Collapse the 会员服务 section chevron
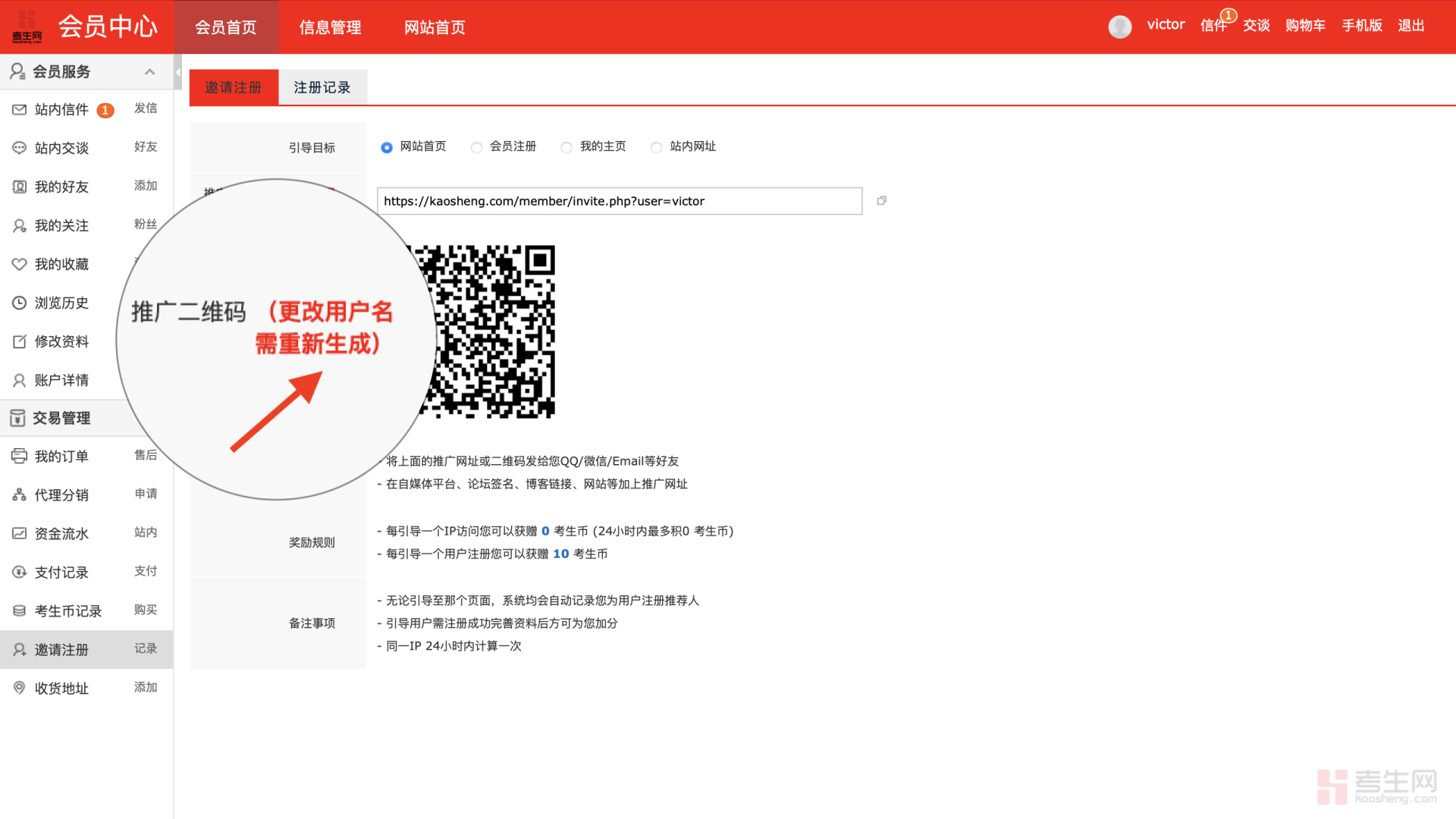The image size is (1456, 819). click(x=149, y=72)
